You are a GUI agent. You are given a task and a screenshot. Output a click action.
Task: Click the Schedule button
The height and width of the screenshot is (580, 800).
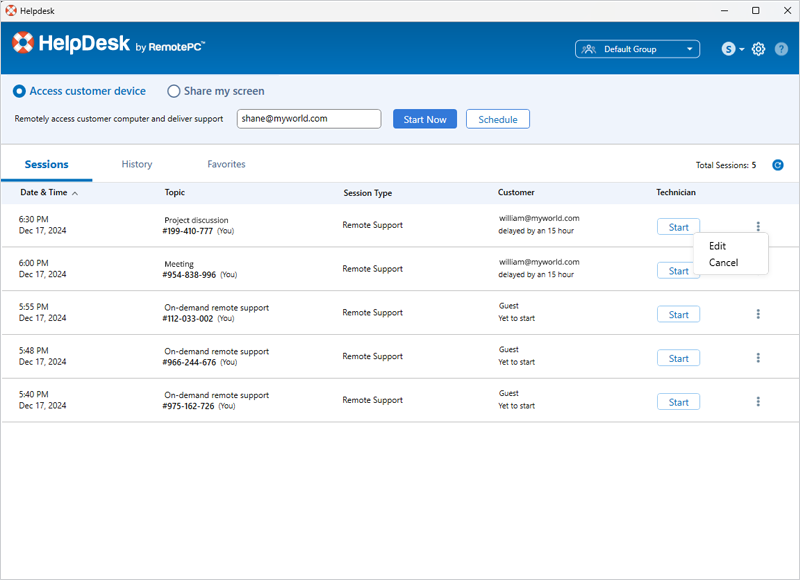[497, 119]
